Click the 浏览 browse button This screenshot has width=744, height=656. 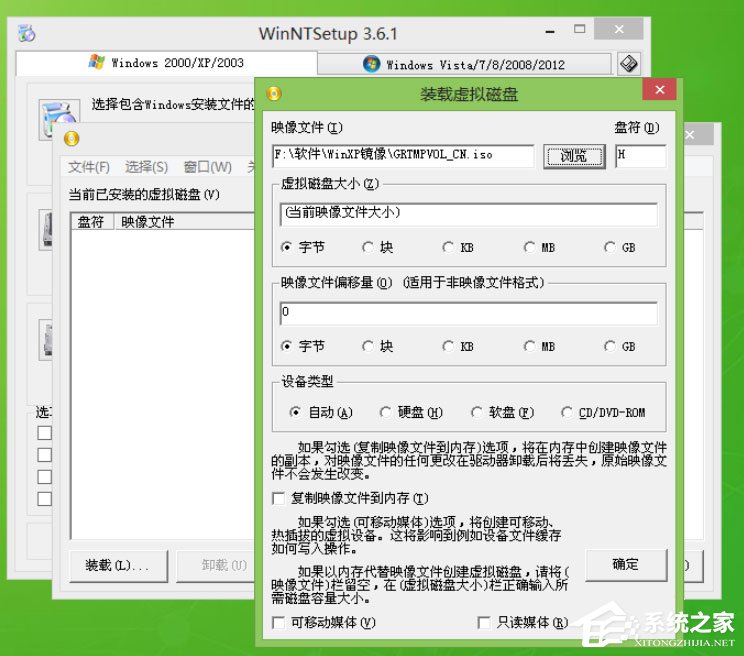[575, 156]
